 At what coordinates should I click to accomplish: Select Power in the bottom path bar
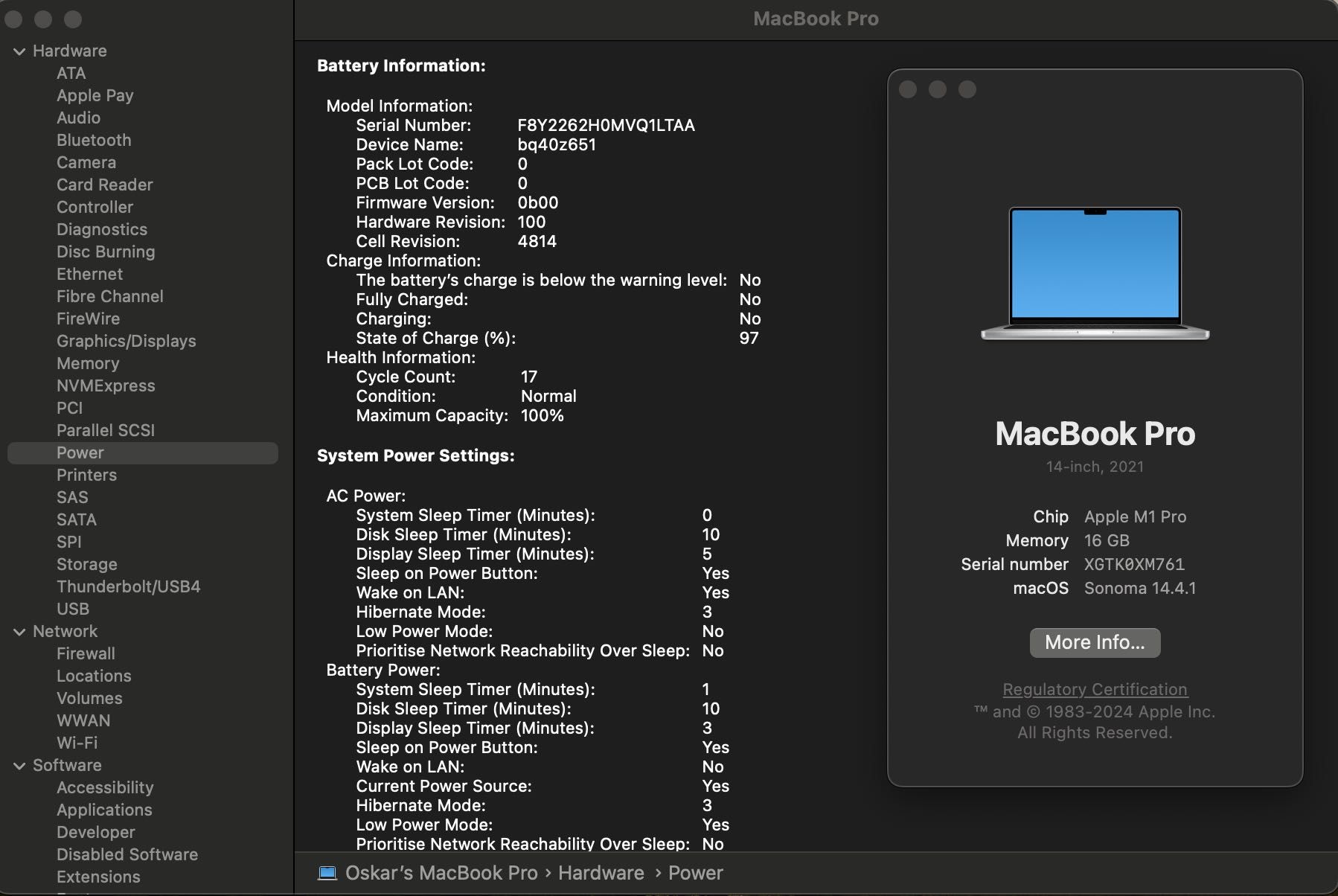tap(696, 873)
